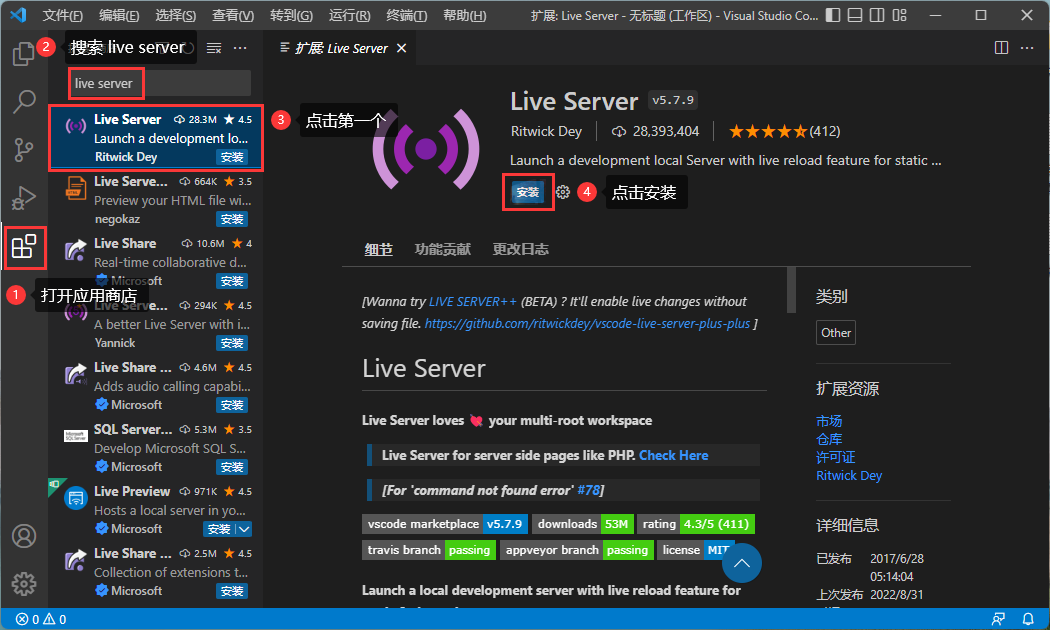1050x630 pixels.
Task: Open the editor more actions ellipsis menu
Action: (x=1027, y=47)
